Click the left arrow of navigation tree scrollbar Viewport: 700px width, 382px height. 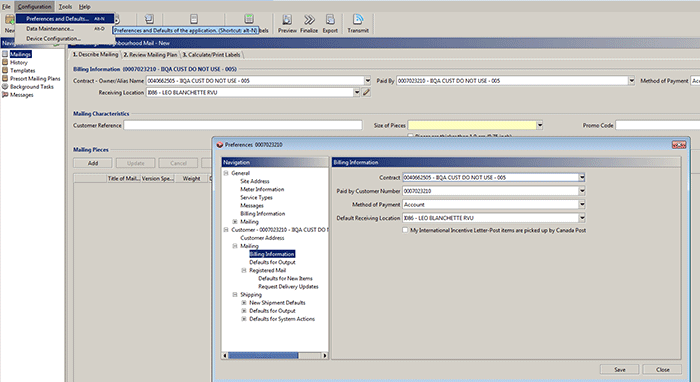pyautogui.click(x=225, y=356)
